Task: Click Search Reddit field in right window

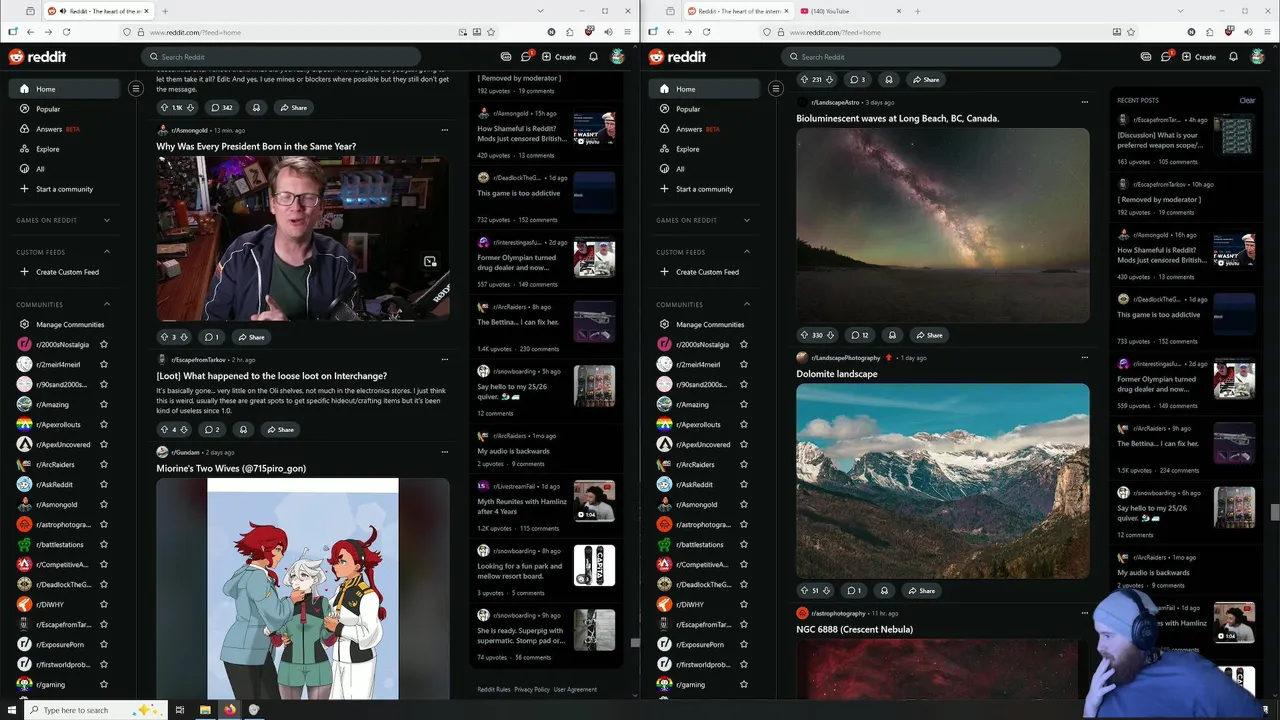Action: pos(921,57)
